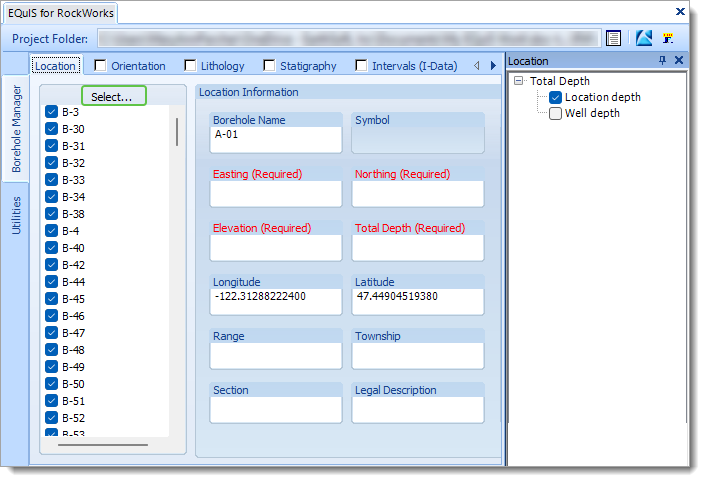This screenshot has height=482, width=705.
Task: Click the borehole list horizontal scrollbar
Action: [103, 445]
